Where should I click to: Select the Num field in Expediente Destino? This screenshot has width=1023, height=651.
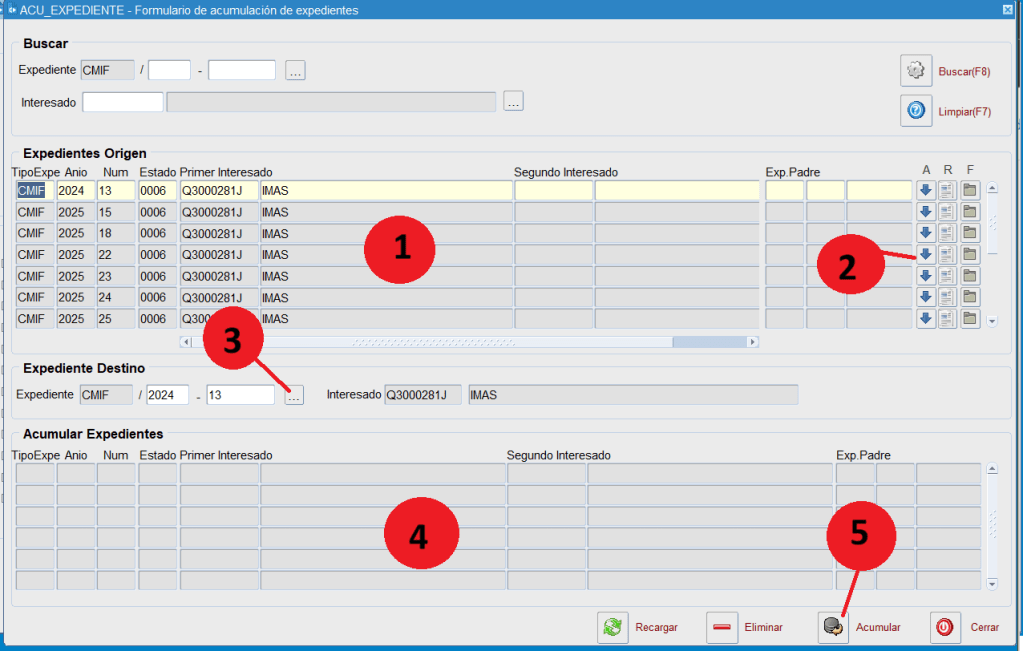coord(240,395)
